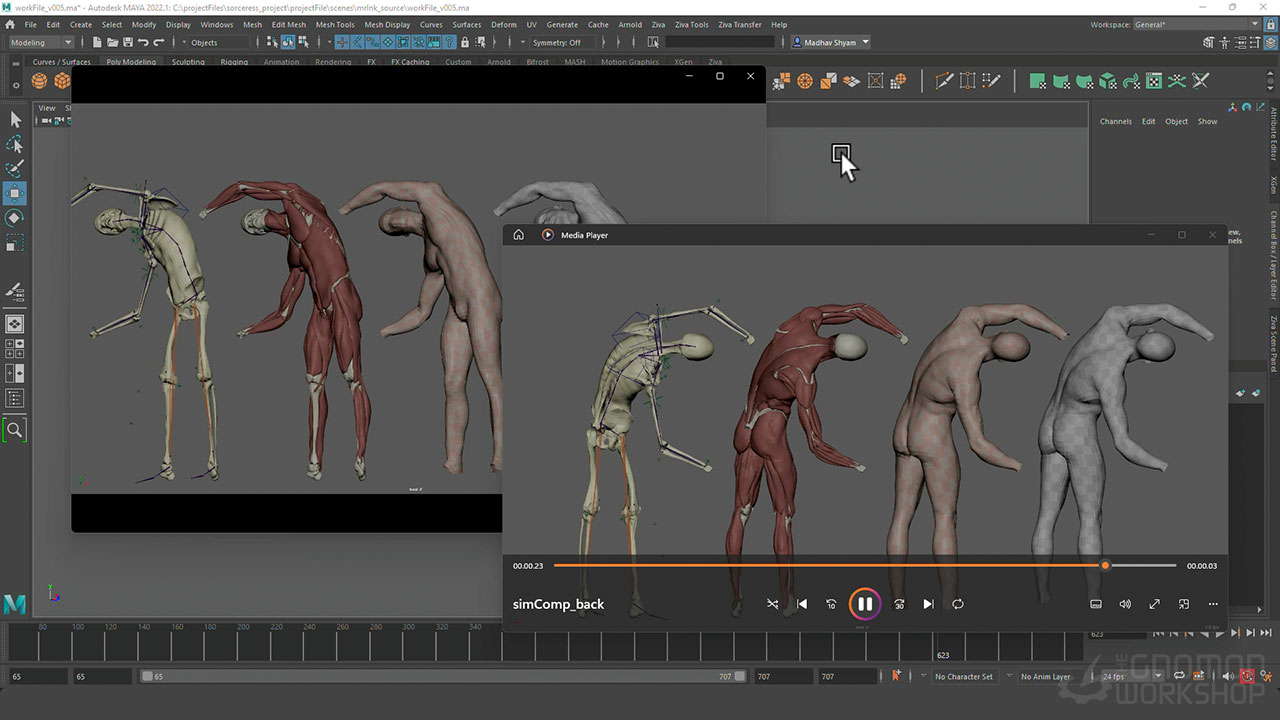Click the Media Player seek bar handle
The image size is (1280, 720).
(1105, 566)
